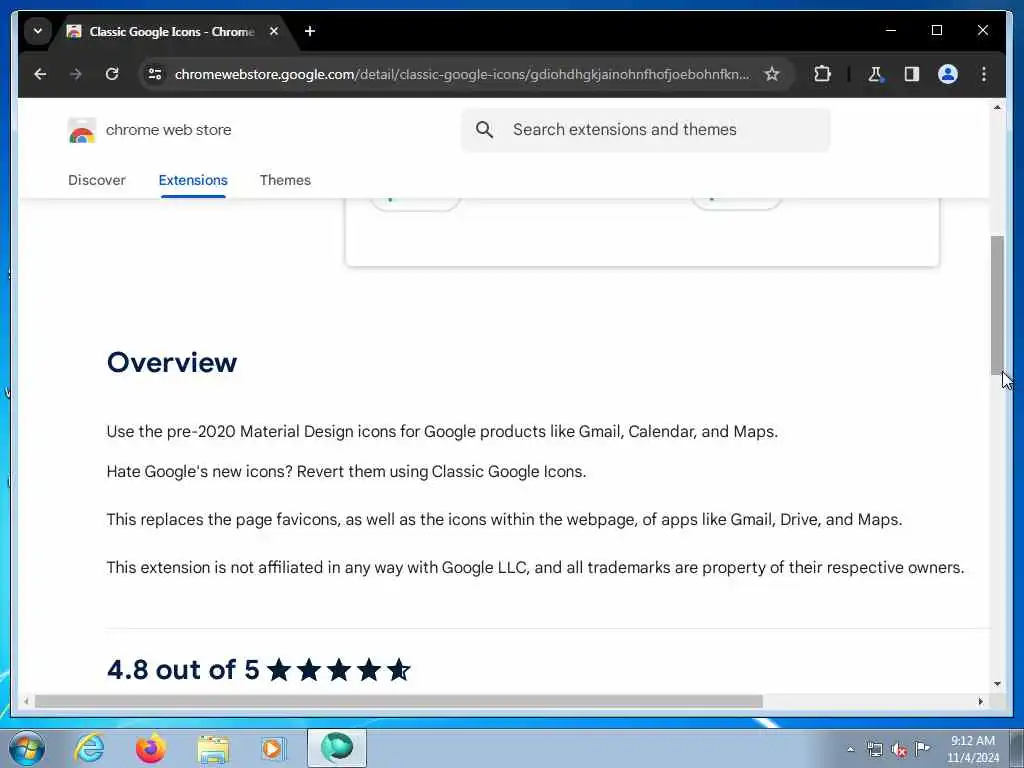Open the Extensions puzzle icon

pos(822,74)
